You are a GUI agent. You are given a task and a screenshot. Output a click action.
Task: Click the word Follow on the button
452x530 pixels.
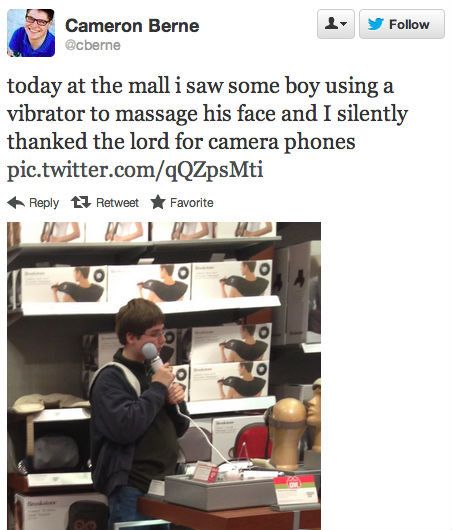coord(409,24)
